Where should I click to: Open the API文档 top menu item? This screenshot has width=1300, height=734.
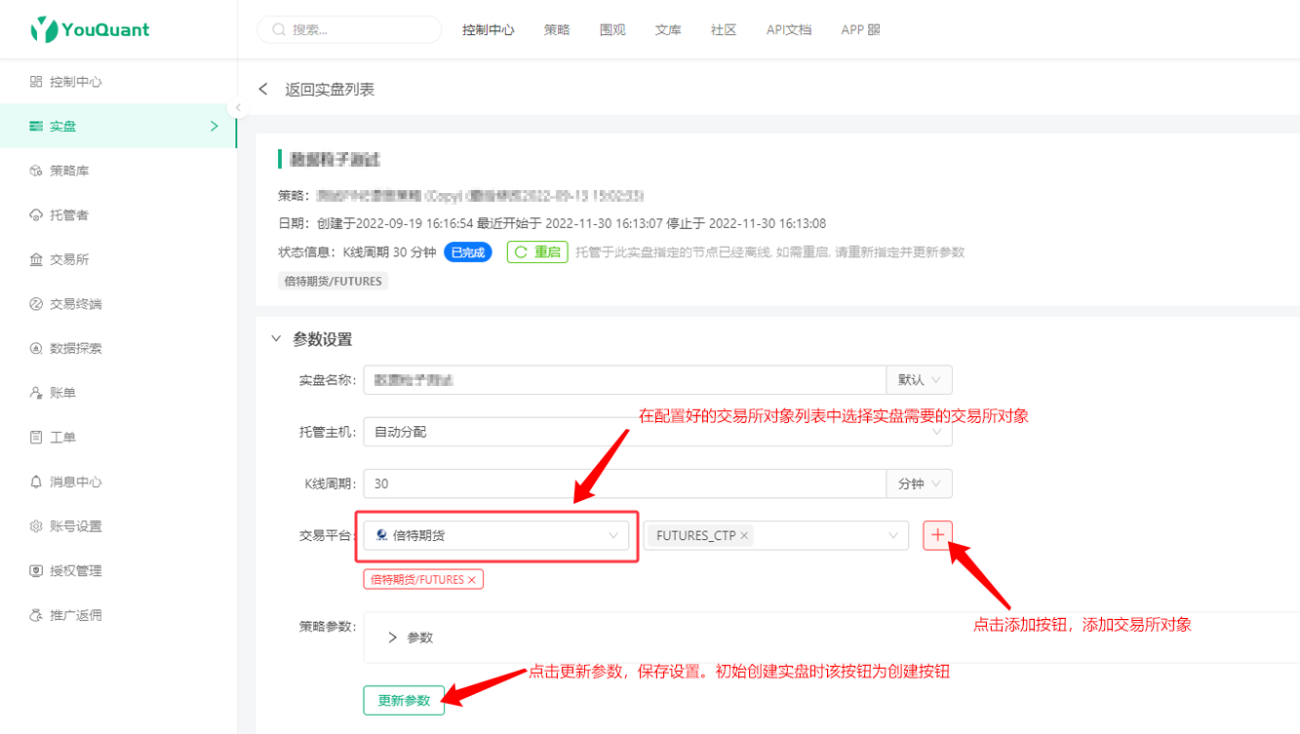(x=789, y=30)
